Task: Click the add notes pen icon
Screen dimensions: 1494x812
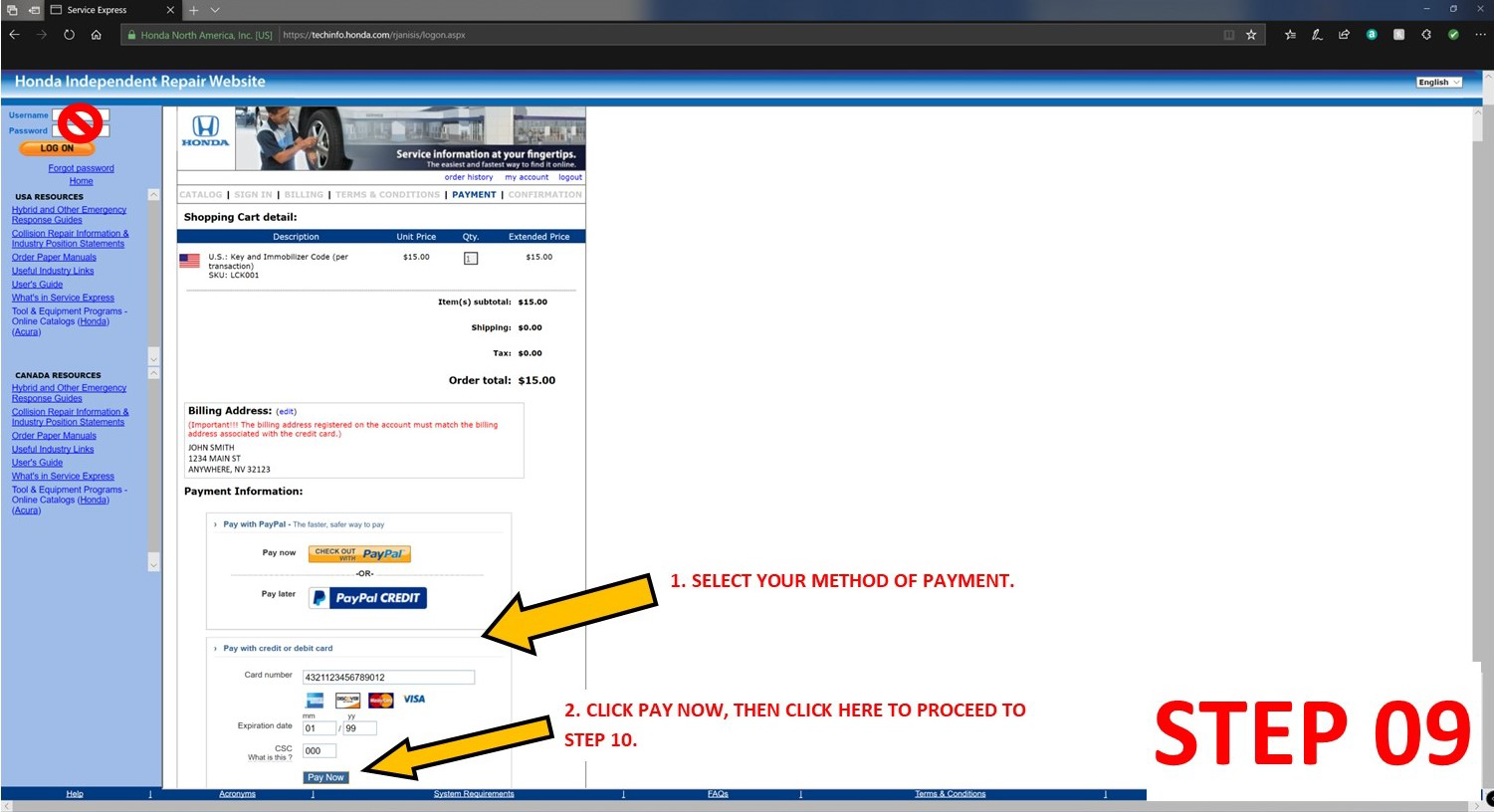Action: click(x=1317, y=35)
